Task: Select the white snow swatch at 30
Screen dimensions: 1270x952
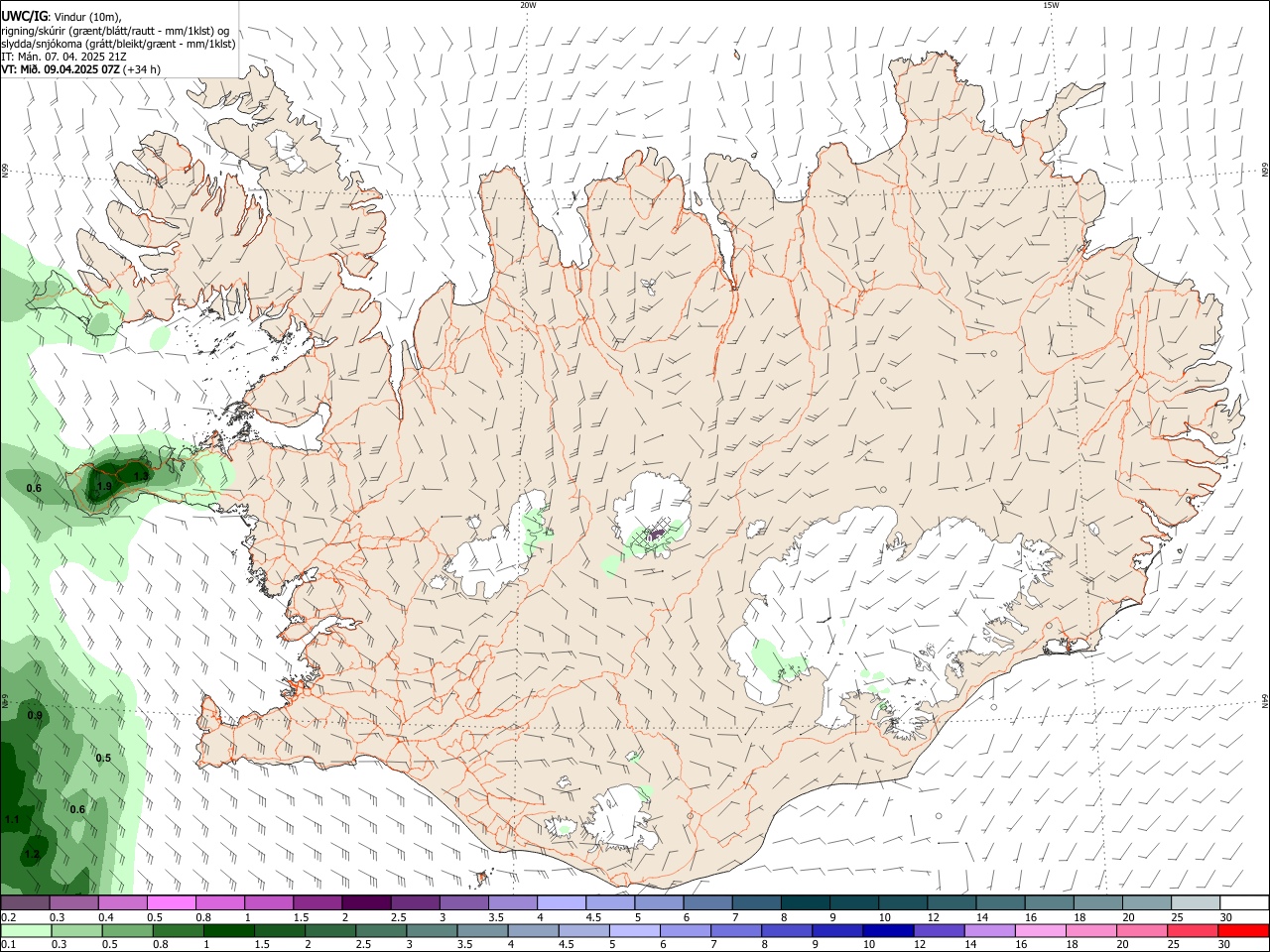Action: [x=1243, y=903]
